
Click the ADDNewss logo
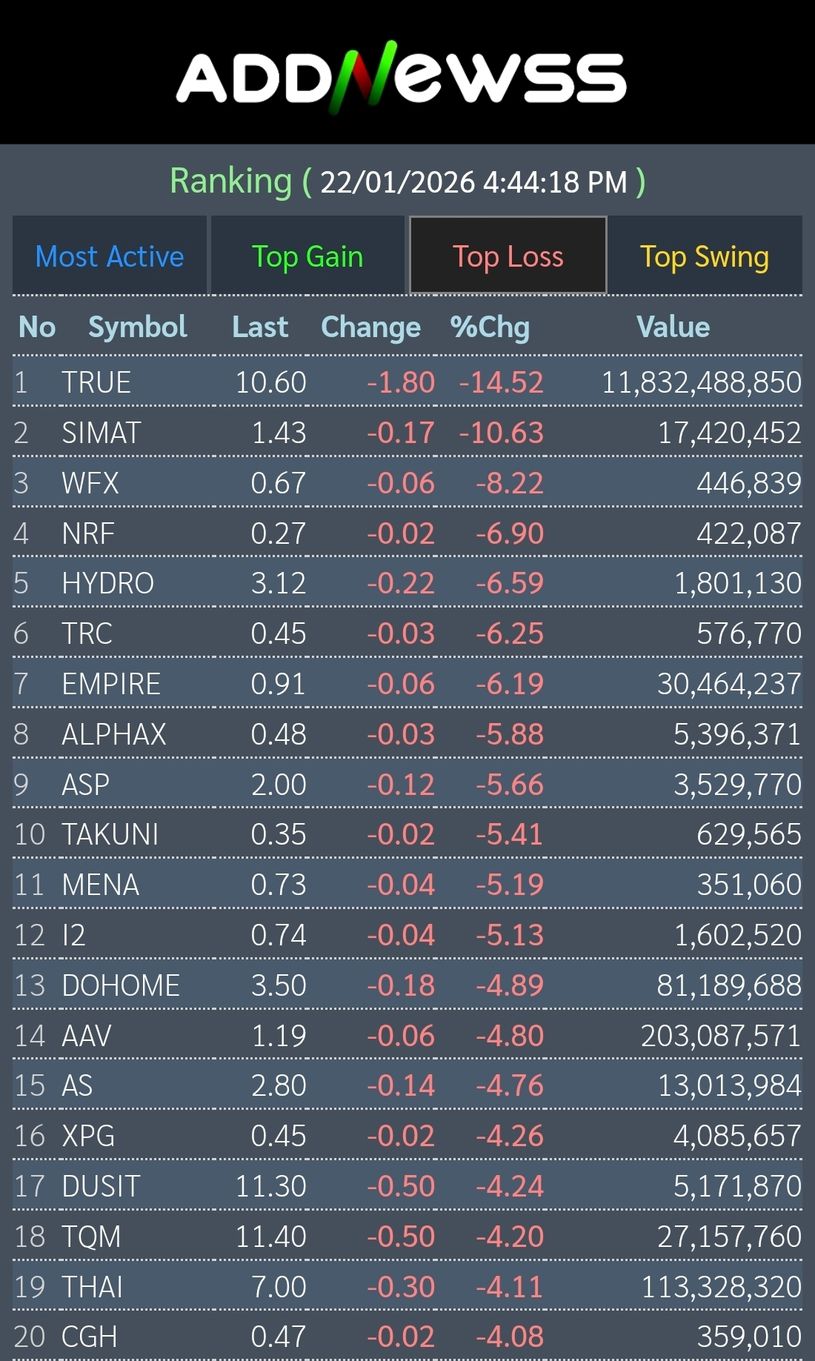pos(401,77)
